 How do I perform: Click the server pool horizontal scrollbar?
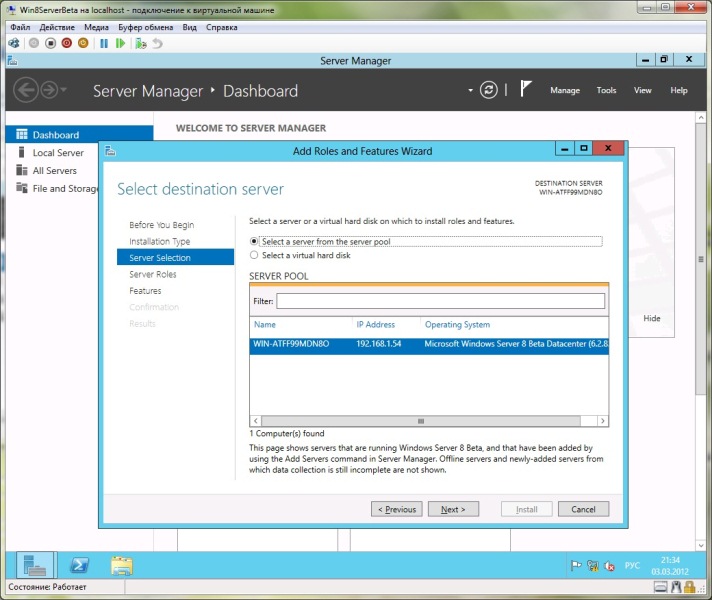(421, 421)
